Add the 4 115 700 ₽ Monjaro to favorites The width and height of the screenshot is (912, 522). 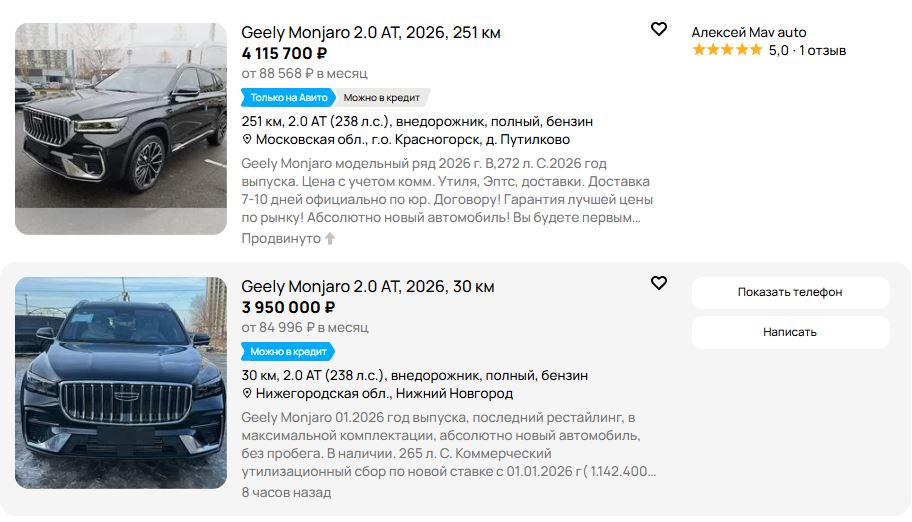658,29
